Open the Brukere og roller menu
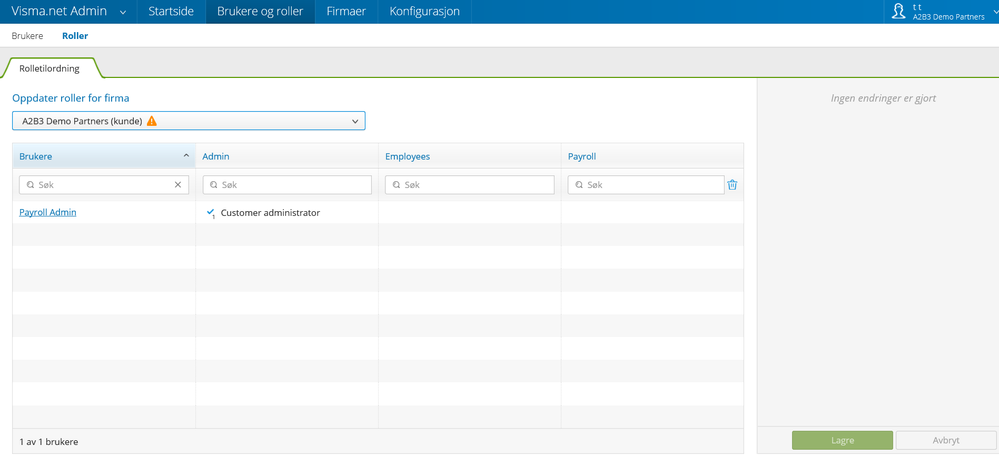Viewport: 999px width, 465px height. tap(260, 11)
